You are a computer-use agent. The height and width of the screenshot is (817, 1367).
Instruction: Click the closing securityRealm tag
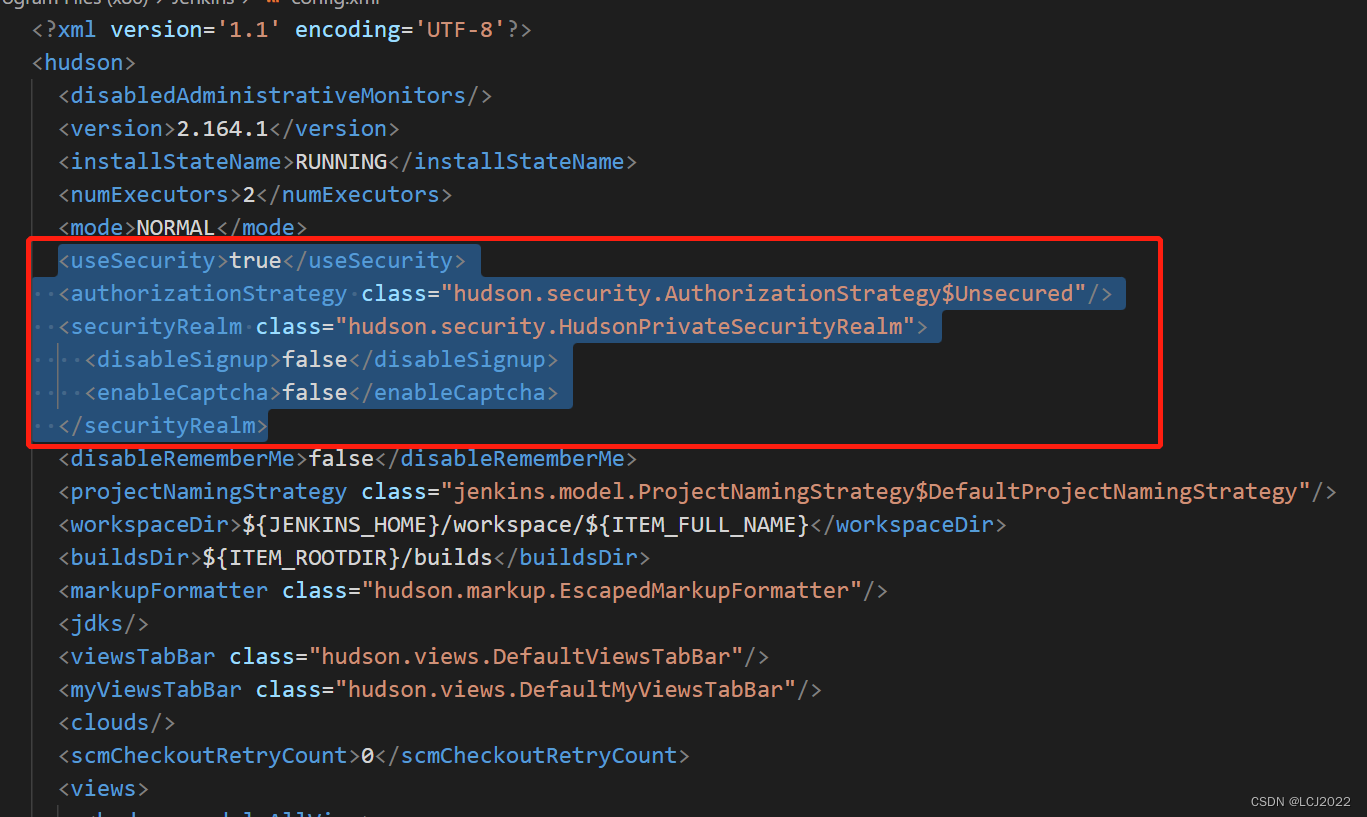coord(163,425)
